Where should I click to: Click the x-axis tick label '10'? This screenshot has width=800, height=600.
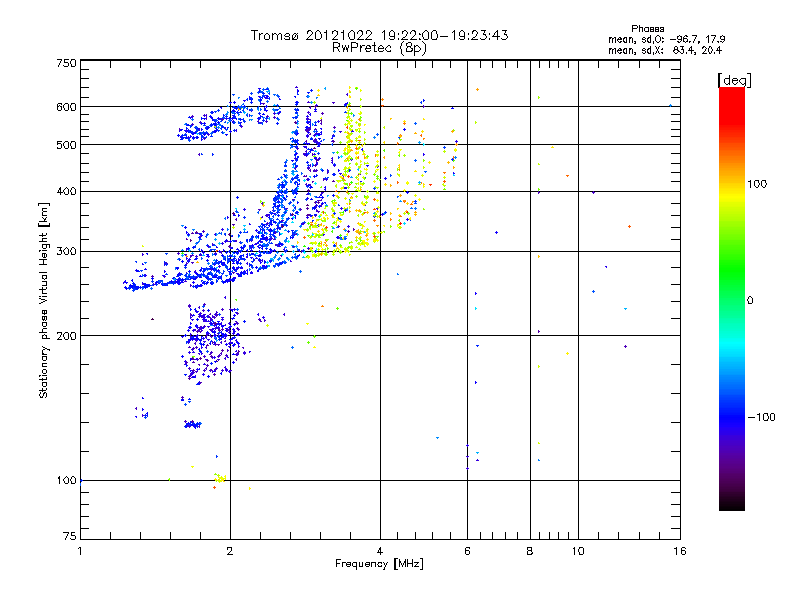click(578, 551)
